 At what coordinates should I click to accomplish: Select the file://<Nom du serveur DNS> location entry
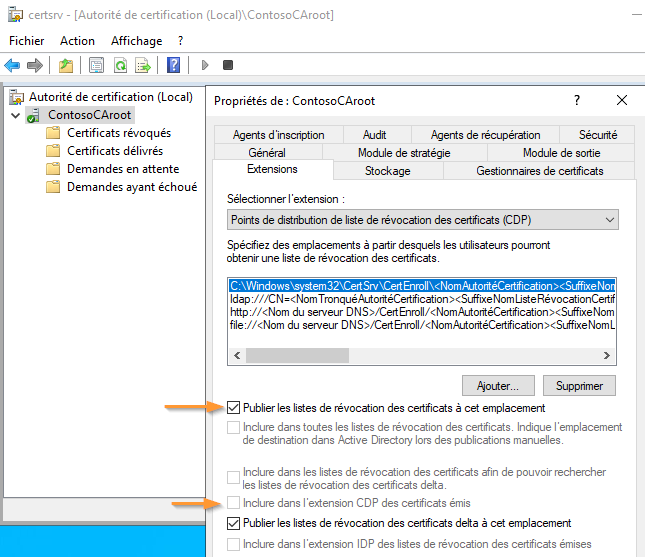[422, 325]
